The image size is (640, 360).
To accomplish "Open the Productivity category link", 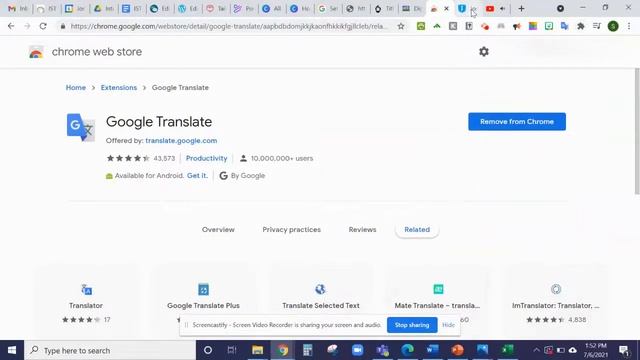I will pyautogui.click(x=207, y=158).
